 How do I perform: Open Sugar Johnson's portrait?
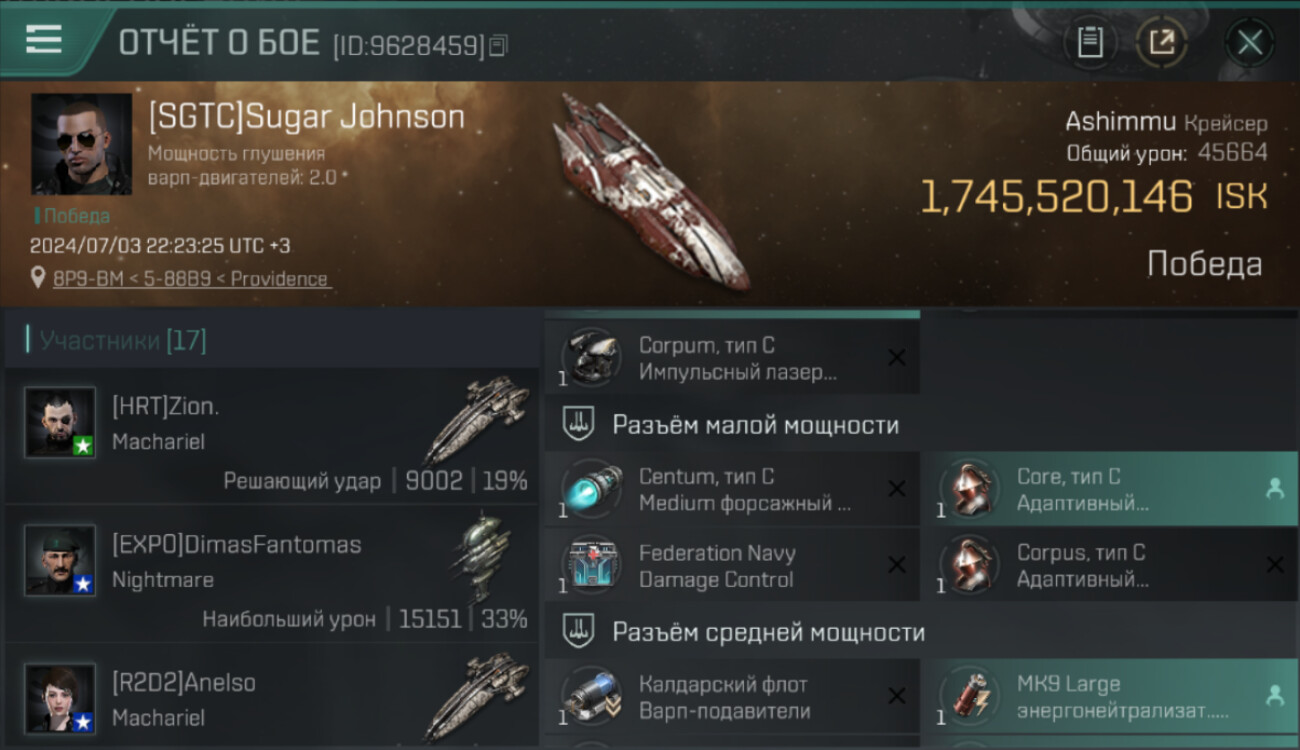[81, 144]
